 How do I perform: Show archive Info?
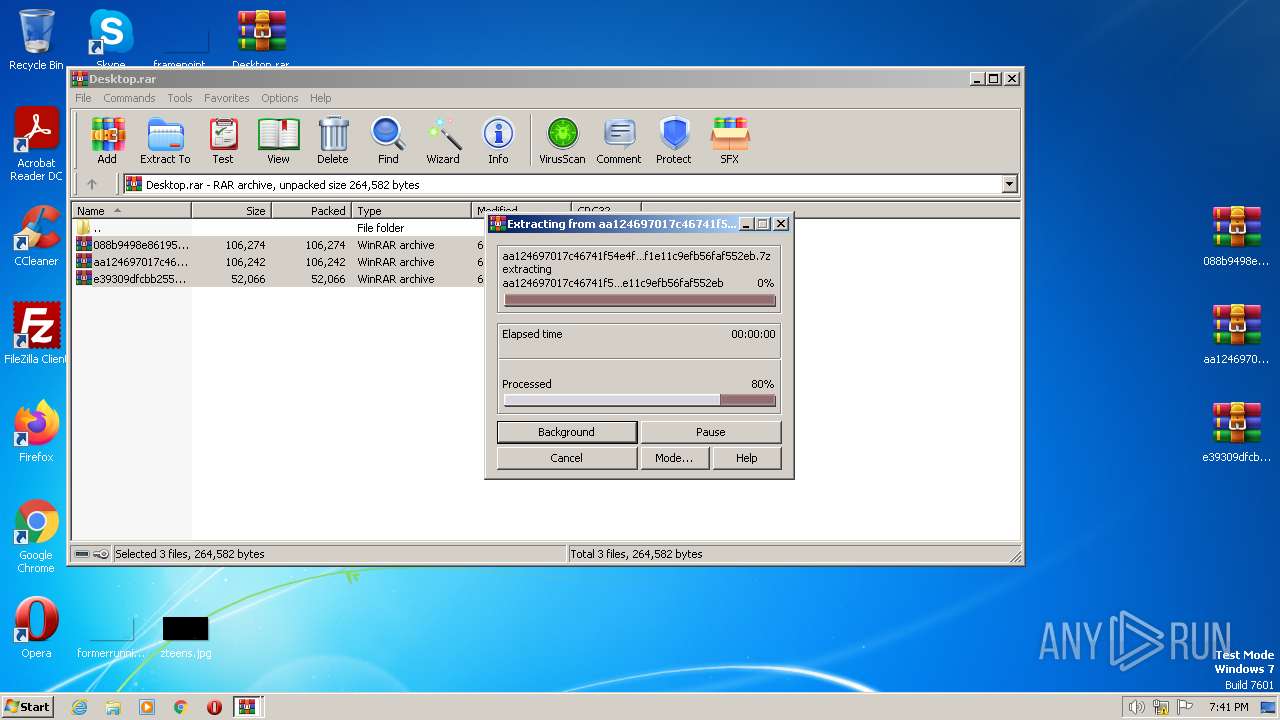click(498, 141)
